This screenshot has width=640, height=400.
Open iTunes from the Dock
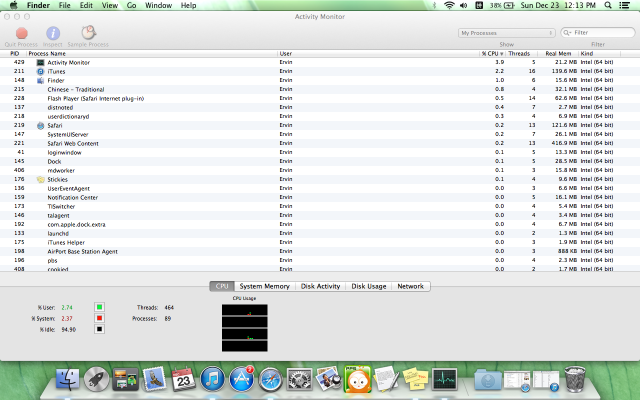coord(212,380)
